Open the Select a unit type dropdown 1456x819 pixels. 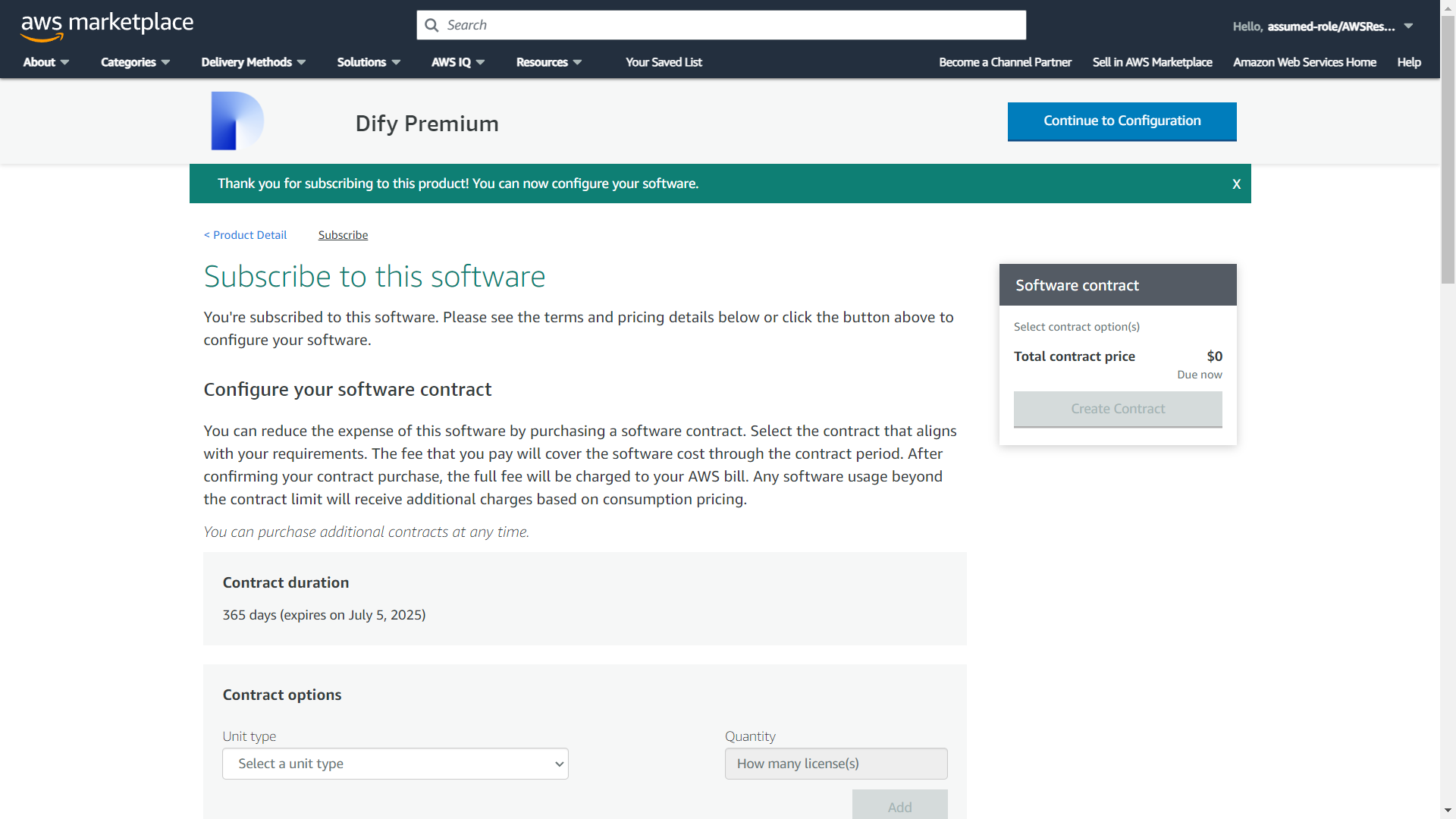coord(395,764)
